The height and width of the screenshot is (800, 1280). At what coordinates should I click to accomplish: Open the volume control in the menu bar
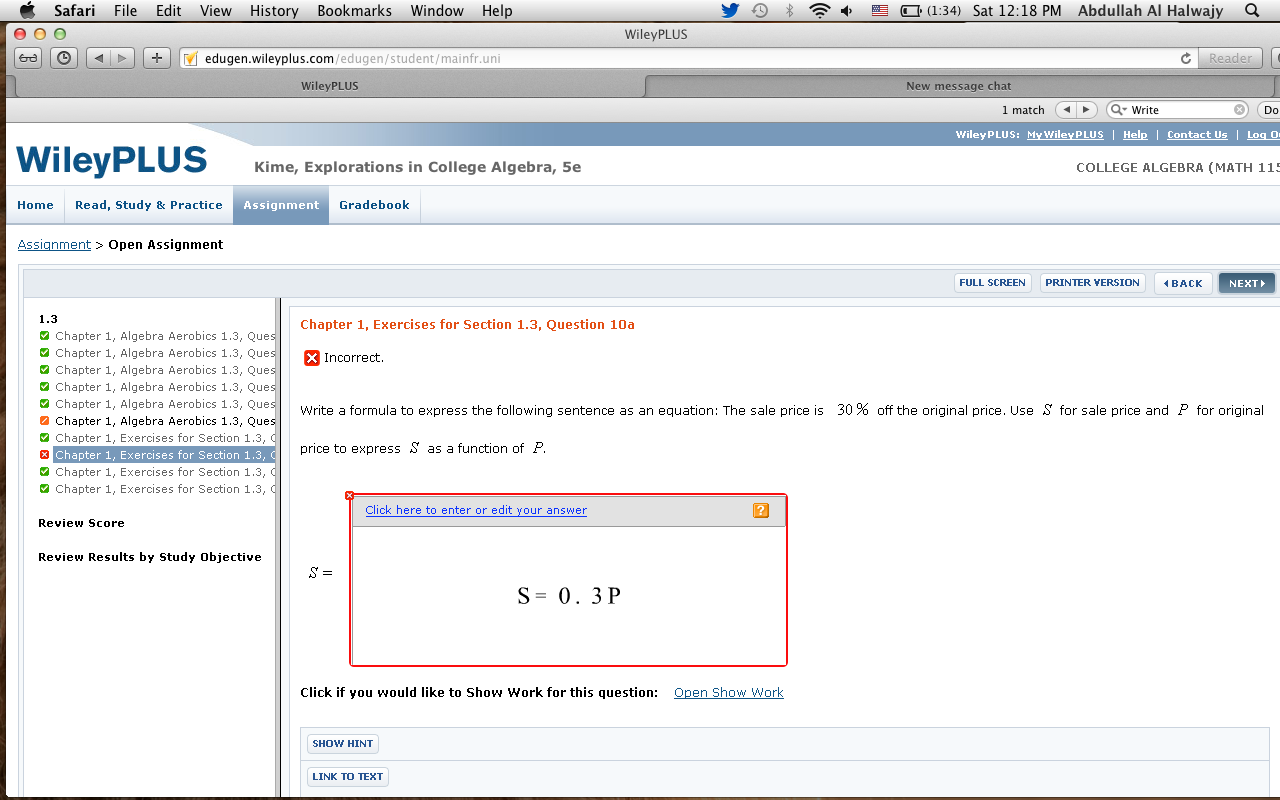[847, 11]
